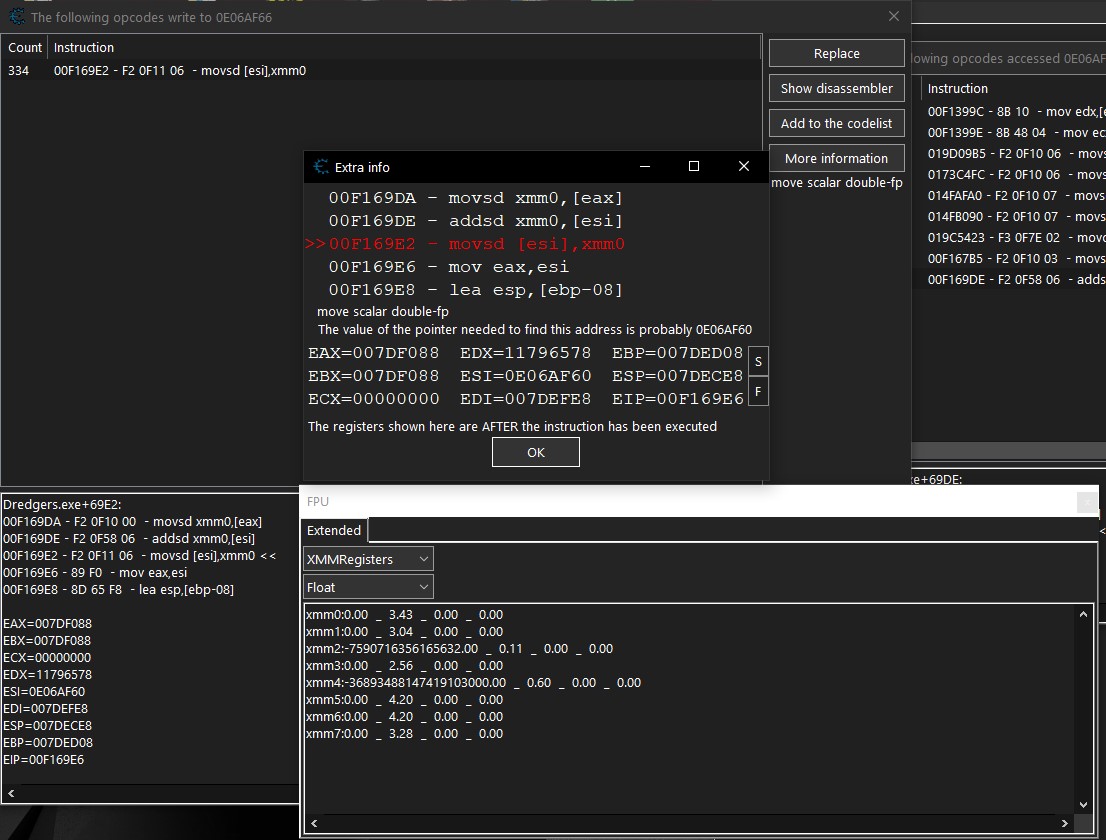Click the Cheat Engine icon in the Extra info title bar
Image resolution: width=1106 pixels, height=840 pixels.
point(321,167)
